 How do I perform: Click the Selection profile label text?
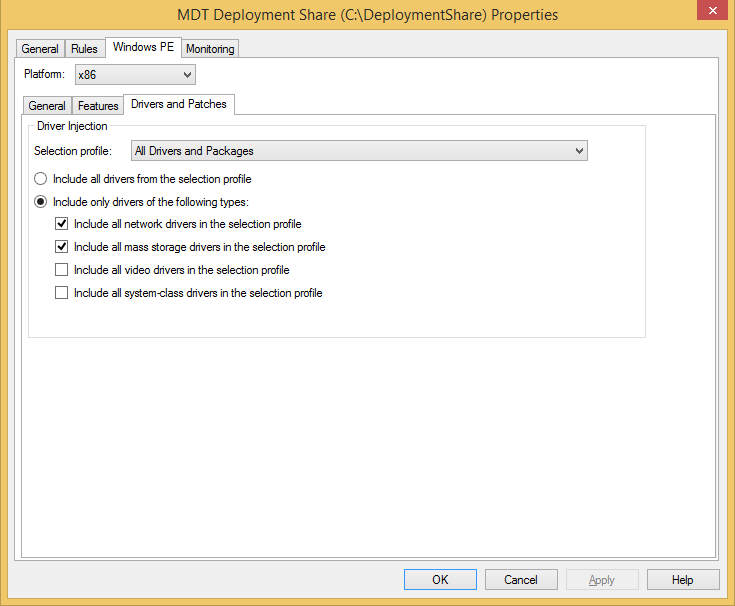(x=73, y=151)
